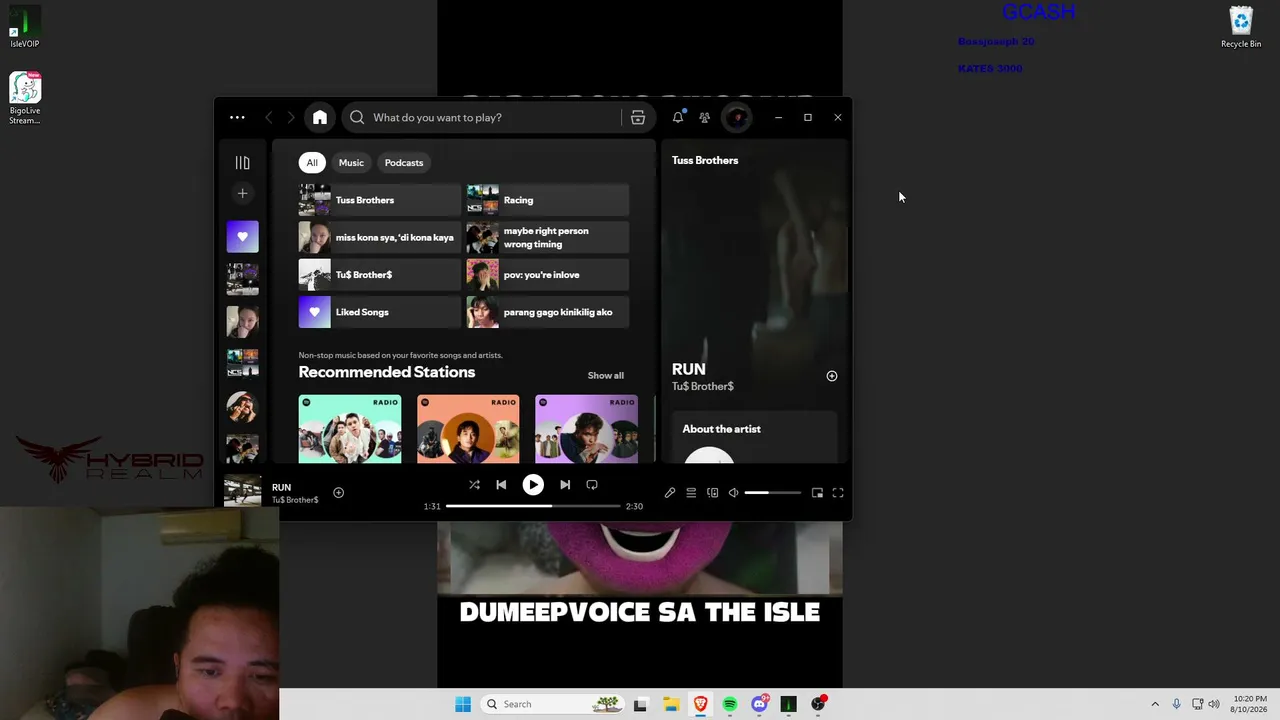Open the Brave browser taskbar icon

coord(700,704)
